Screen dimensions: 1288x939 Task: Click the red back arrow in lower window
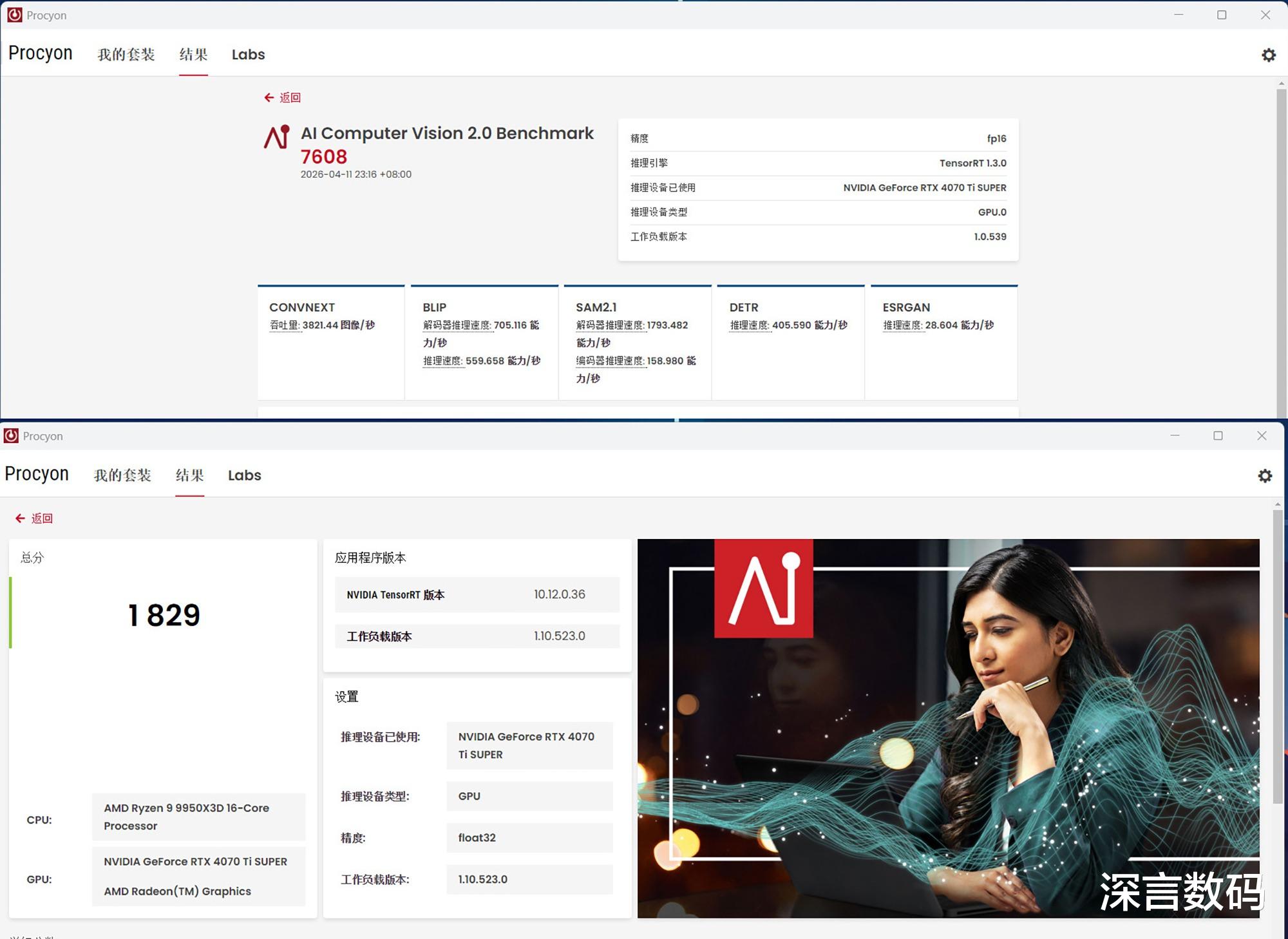21,518
